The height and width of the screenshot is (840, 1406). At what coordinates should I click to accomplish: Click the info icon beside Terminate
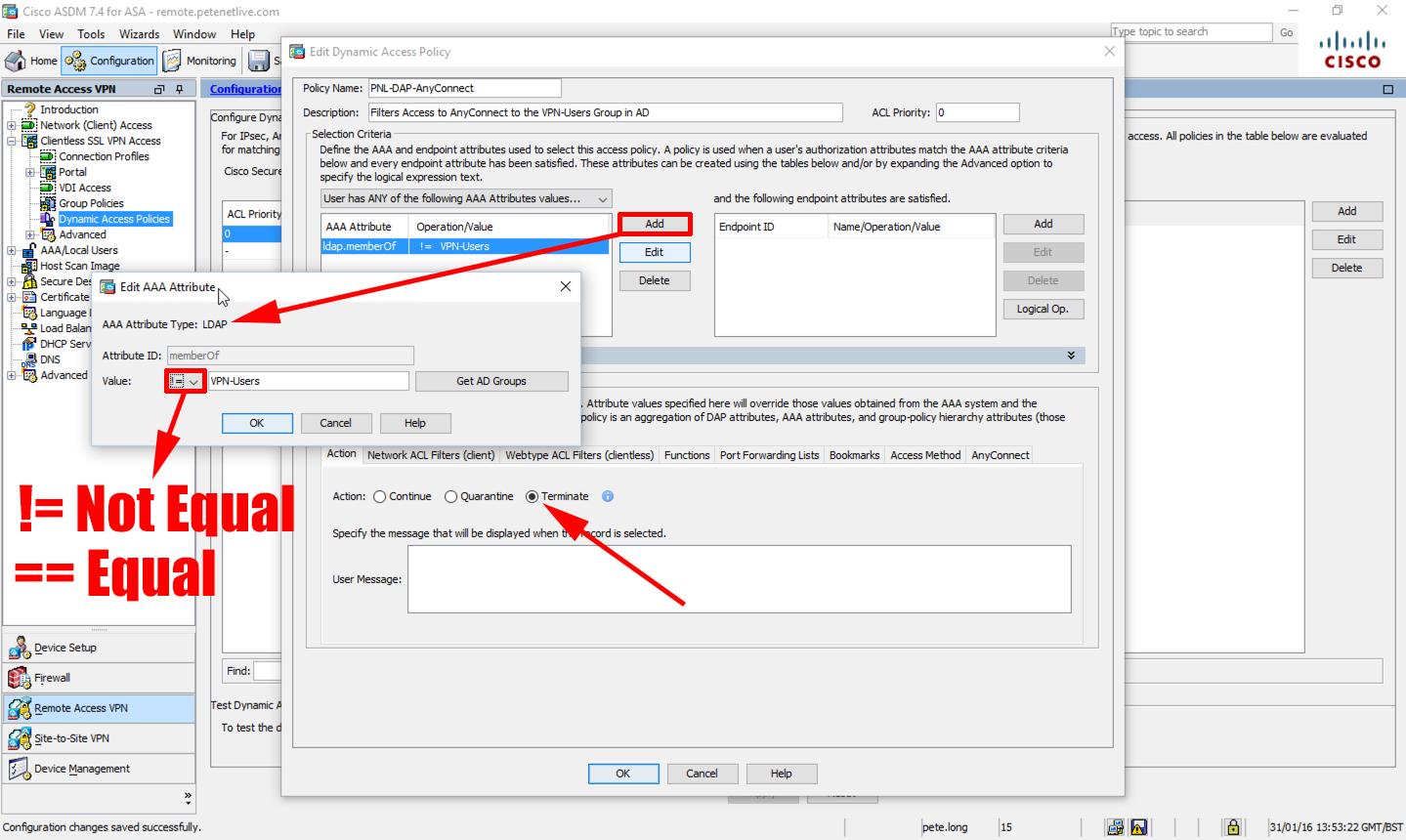point(608,496)
